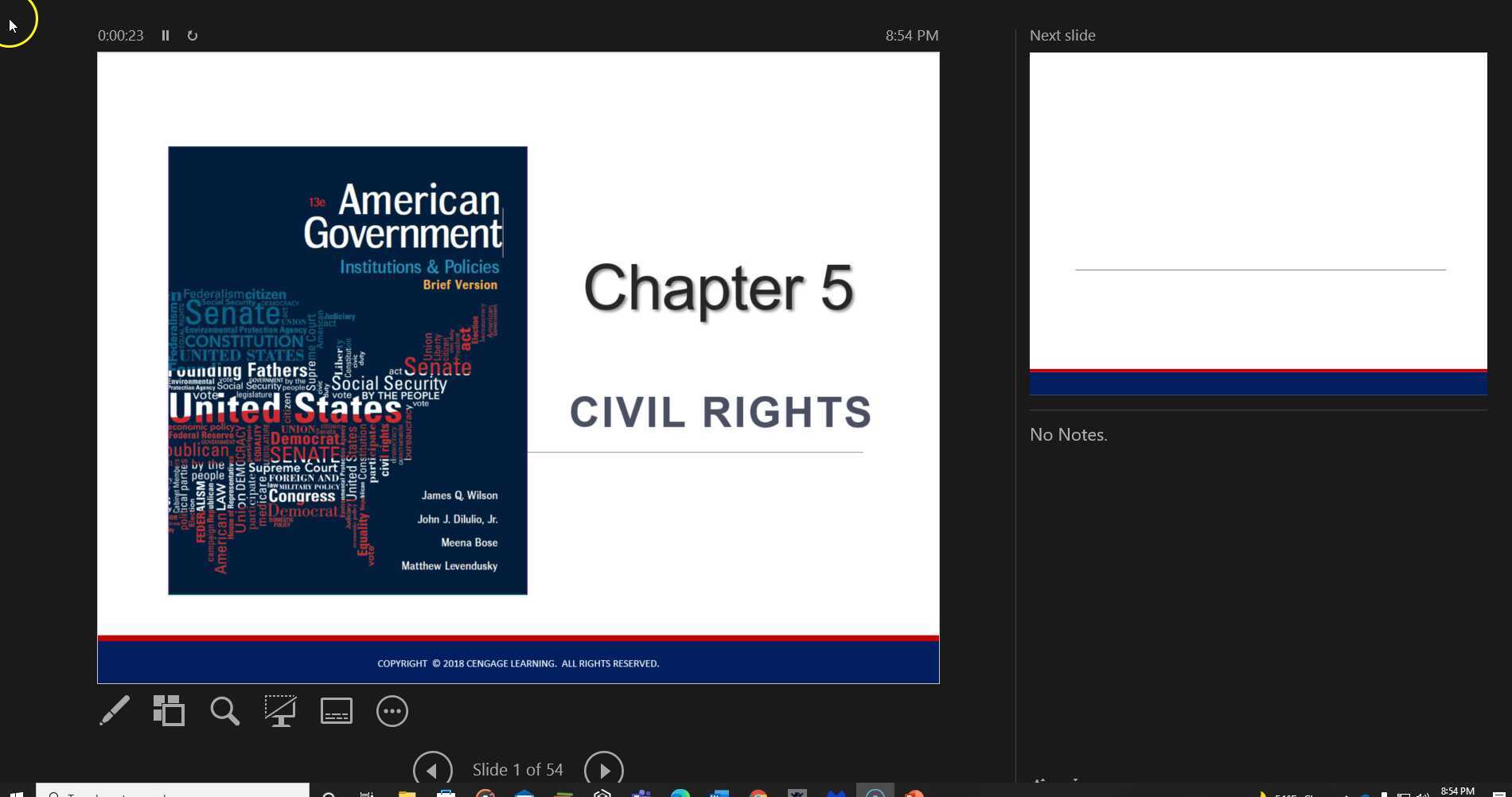Open the More slide show options menu
This screenshot has height=797, width=1512.
coord(392,710)
